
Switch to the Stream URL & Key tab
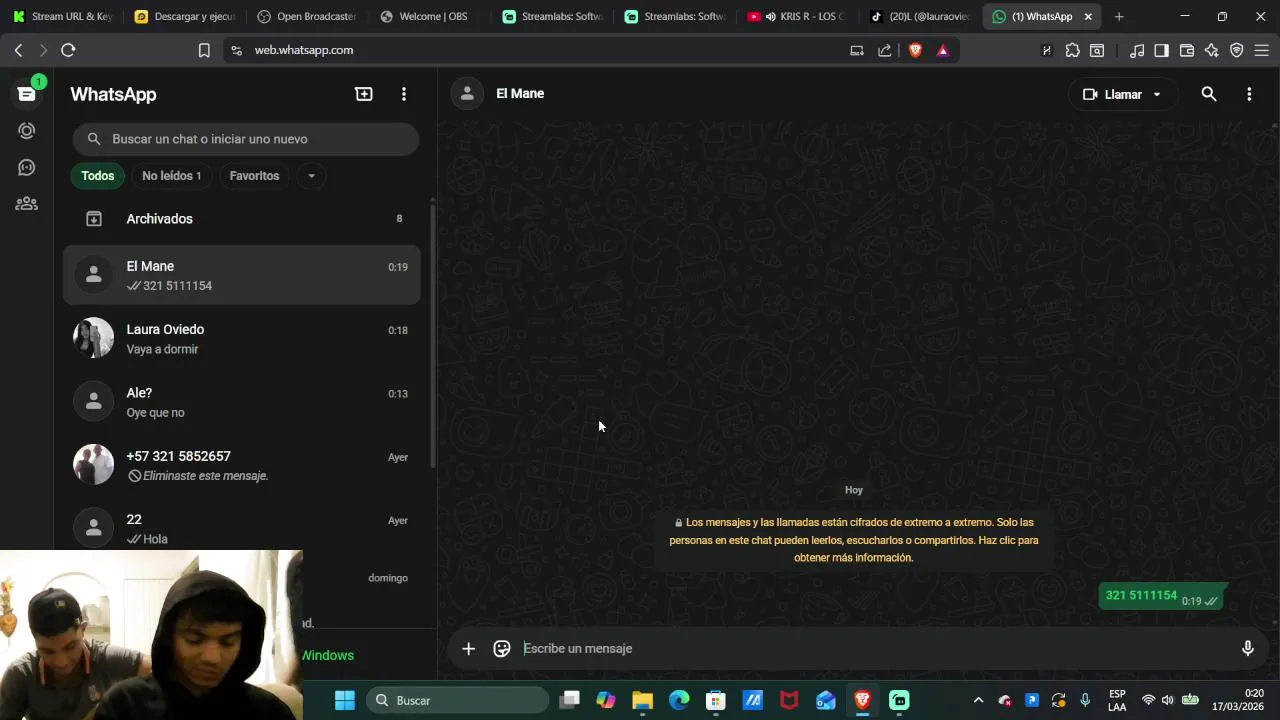[62, 17]
